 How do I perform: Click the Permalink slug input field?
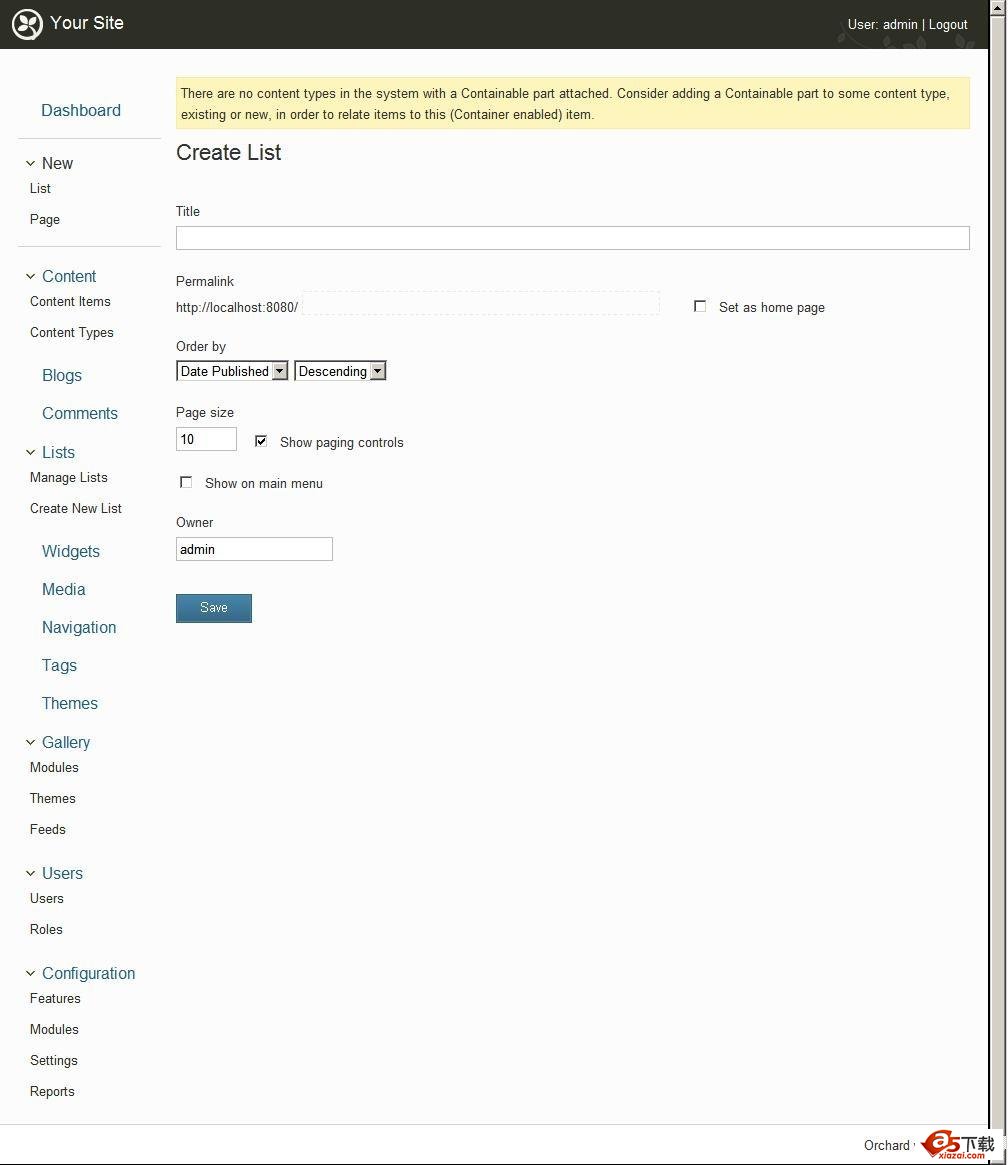pos(481,304)
